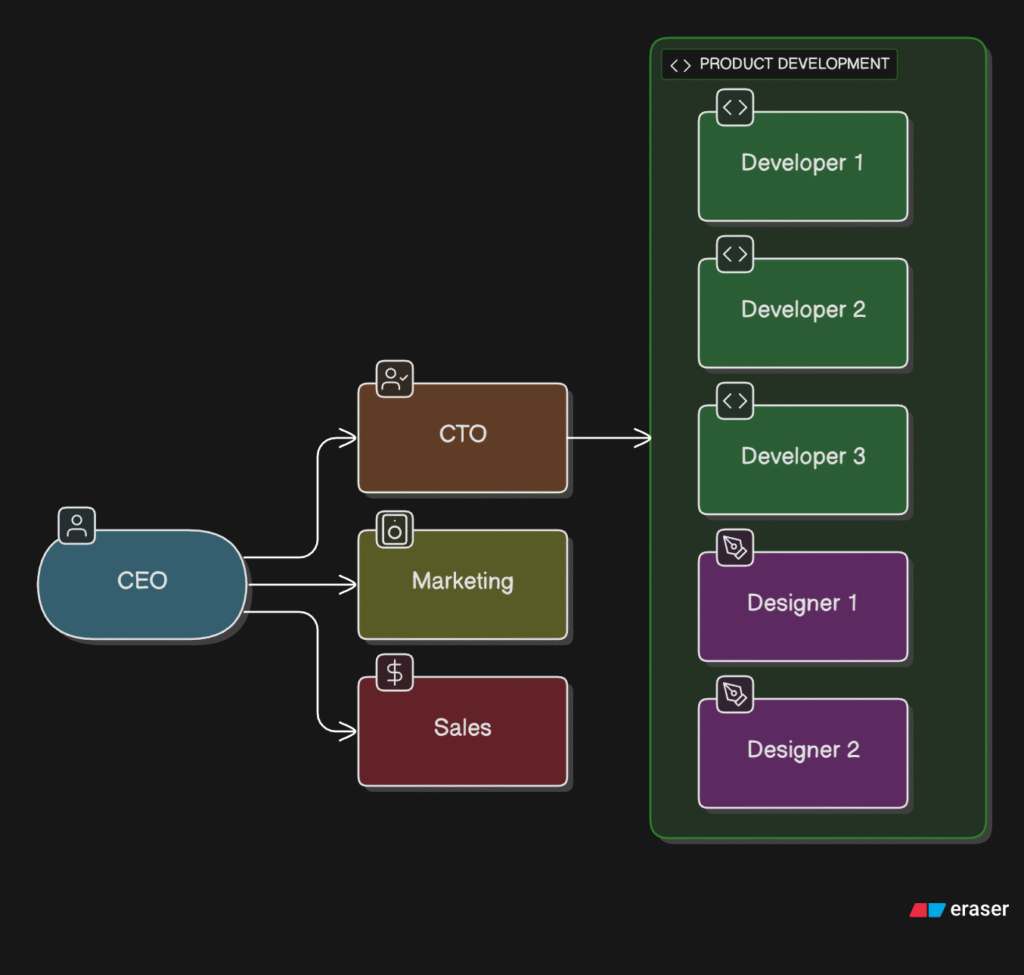
Task: Select the CEO node
Action: point(142,584)
